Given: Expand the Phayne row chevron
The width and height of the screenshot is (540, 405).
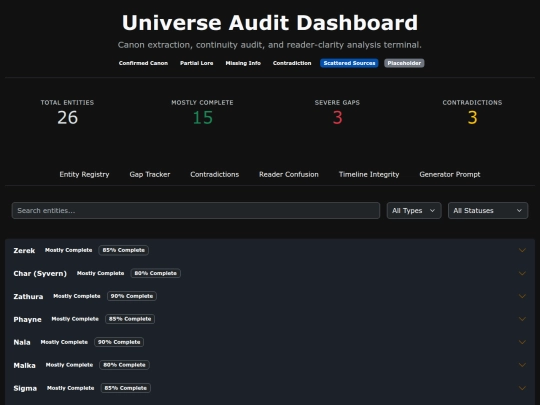Looking at the screenshot, I should coord(522,319).
